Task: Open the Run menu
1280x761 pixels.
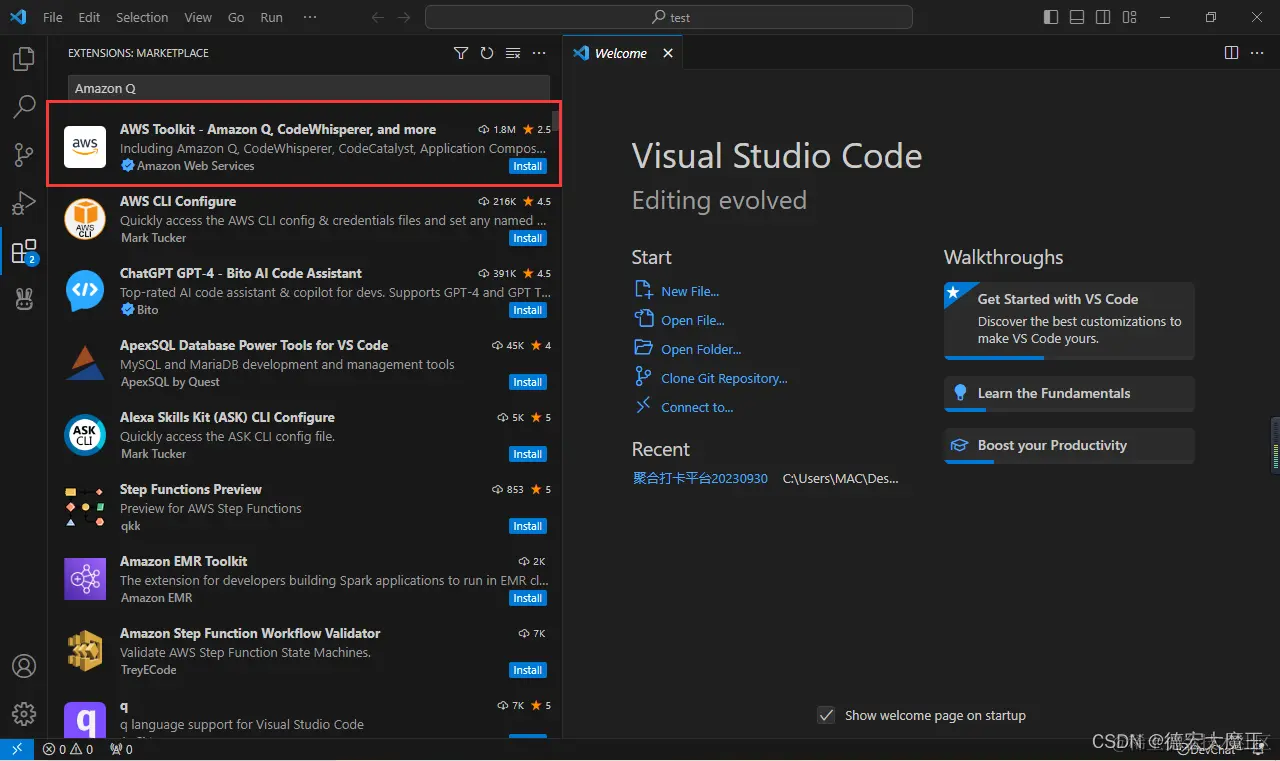Action: [x=271, y=17]
